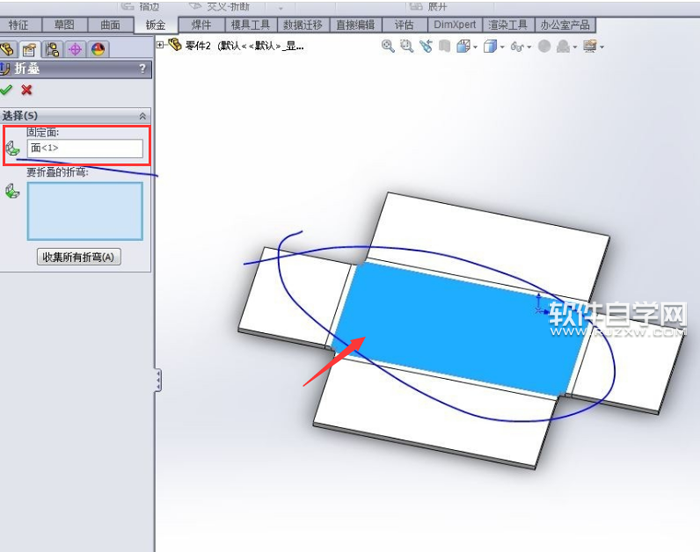Screen dimensions: 700x552
Task: Switch to the 曲面 tab
Action: click(110, 25)
